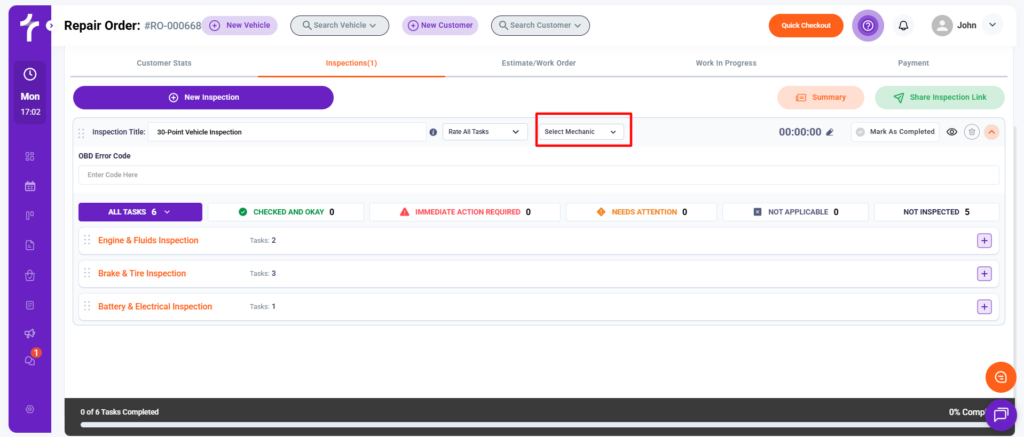The image size is (1024, 437).
Task: Filter by Not Applicable
Action: (x=795, y=212)
